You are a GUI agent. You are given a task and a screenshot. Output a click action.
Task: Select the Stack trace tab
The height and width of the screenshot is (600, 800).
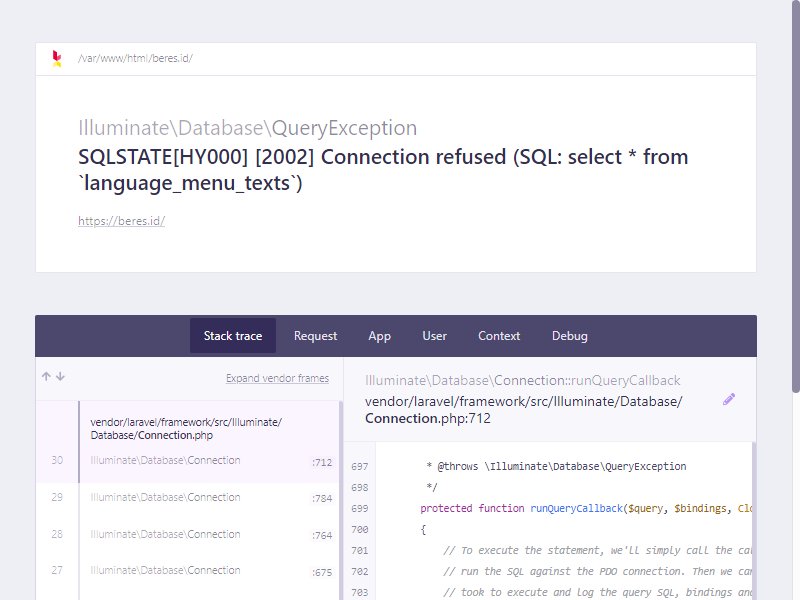[233, 336]
